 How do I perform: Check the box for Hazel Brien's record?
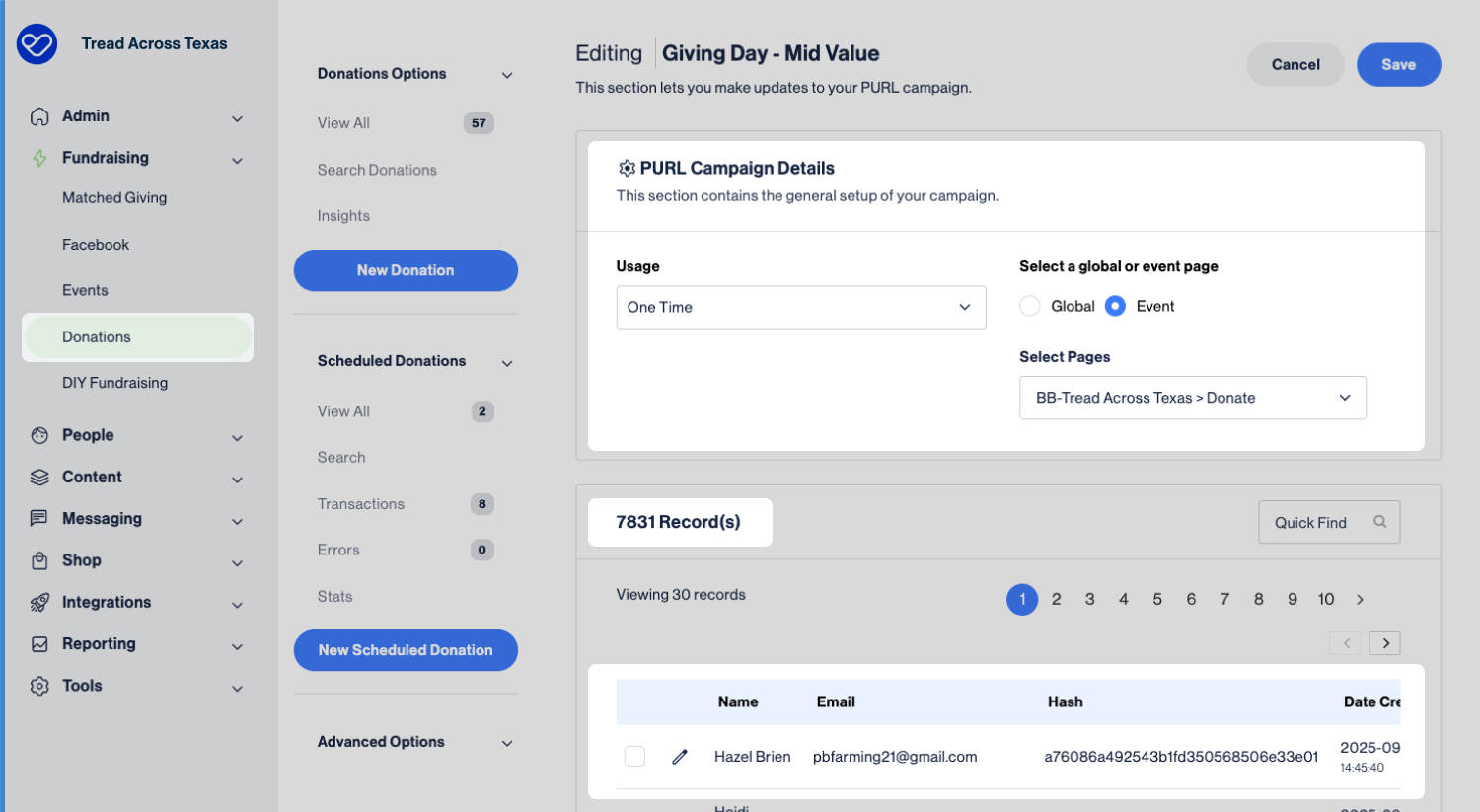tap(634, 757)
